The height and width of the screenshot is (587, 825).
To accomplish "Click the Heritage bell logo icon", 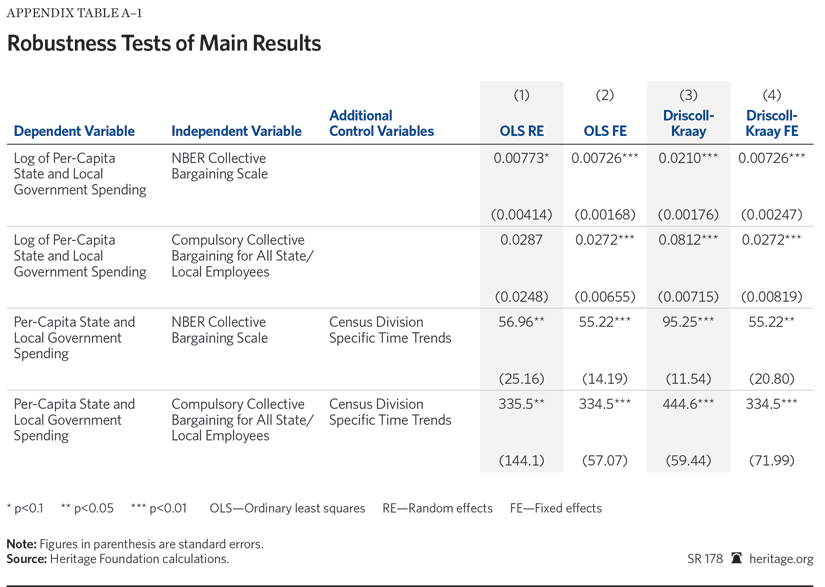I will coord(736,559).
